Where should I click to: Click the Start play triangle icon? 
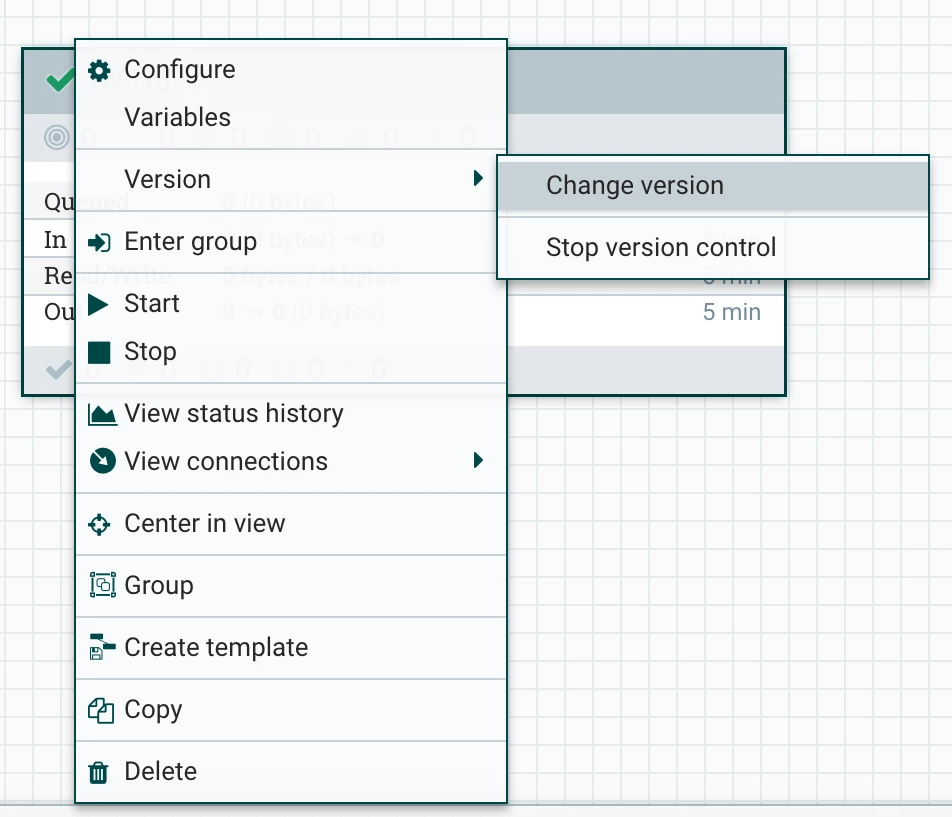(x=98, y=304)
